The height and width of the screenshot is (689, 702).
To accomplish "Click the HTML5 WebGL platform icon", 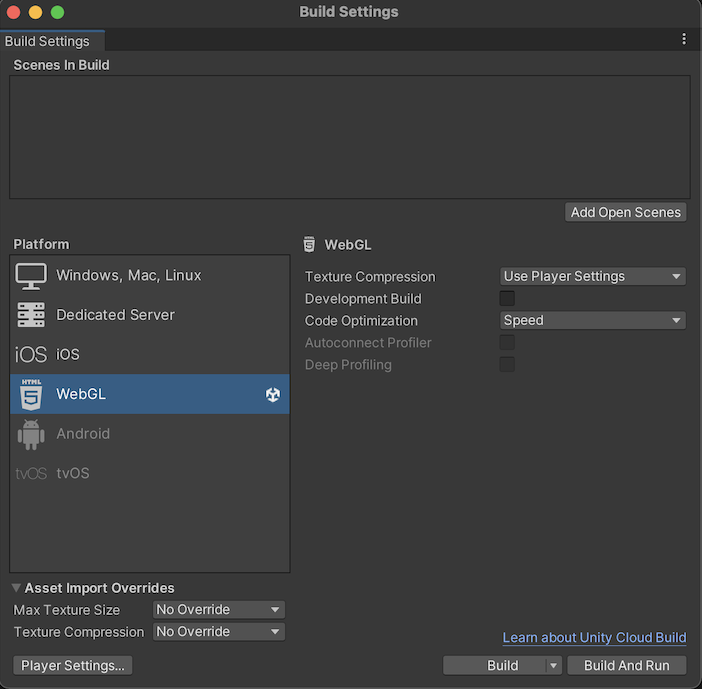I will click(31, 394).
